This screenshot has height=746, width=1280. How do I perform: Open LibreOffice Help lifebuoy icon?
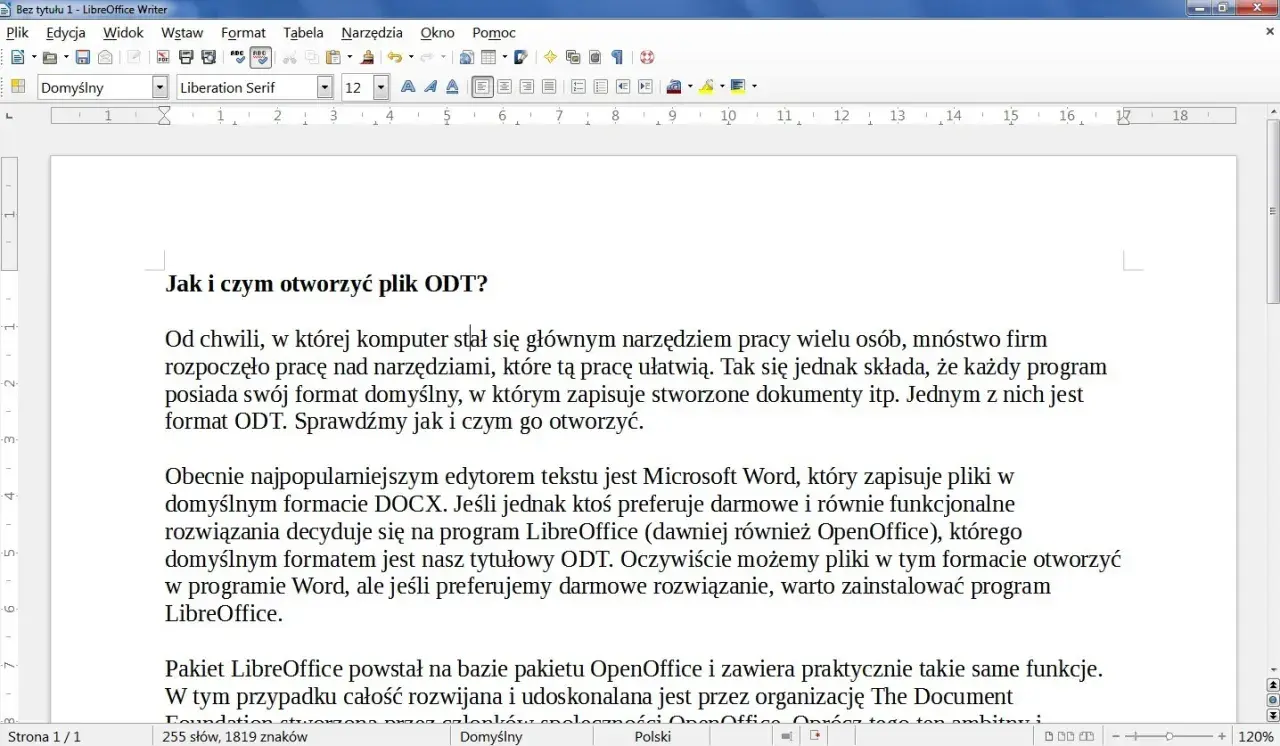(647, 58)
